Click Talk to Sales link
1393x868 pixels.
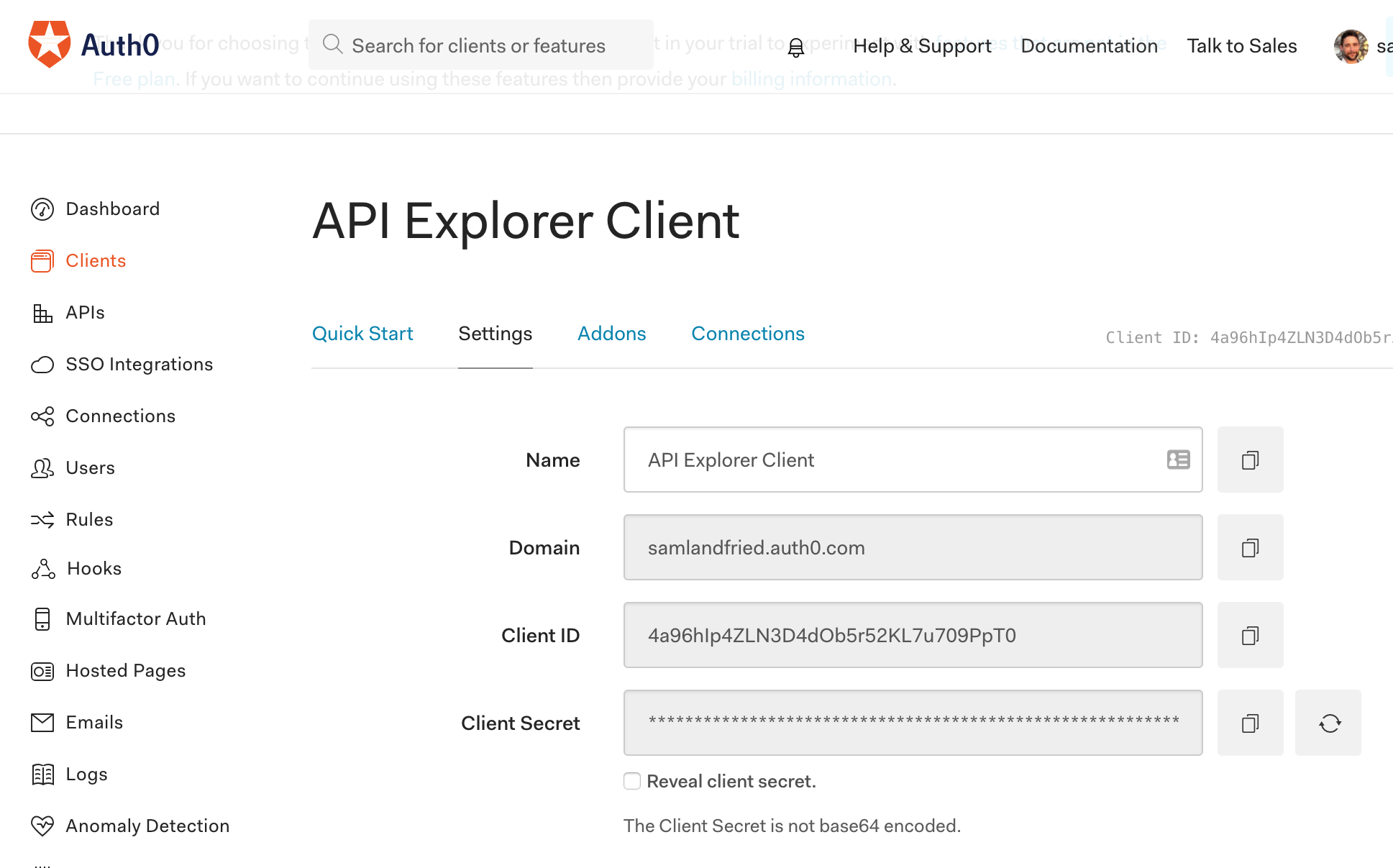click(x=1242, y=46)
